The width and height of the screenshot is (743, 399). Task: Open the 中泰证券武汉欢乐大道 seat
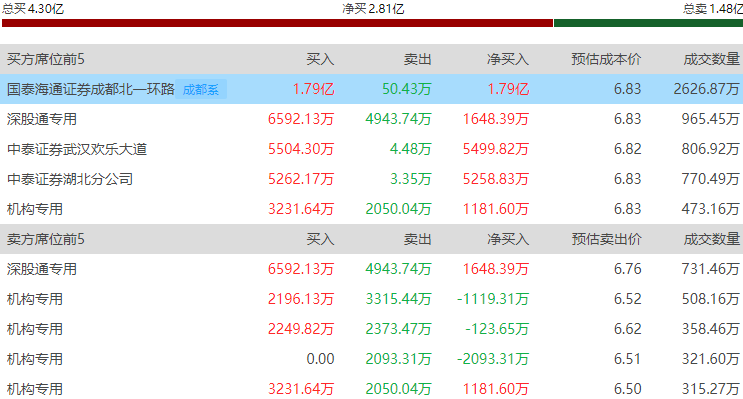click(x=77, y=149)
